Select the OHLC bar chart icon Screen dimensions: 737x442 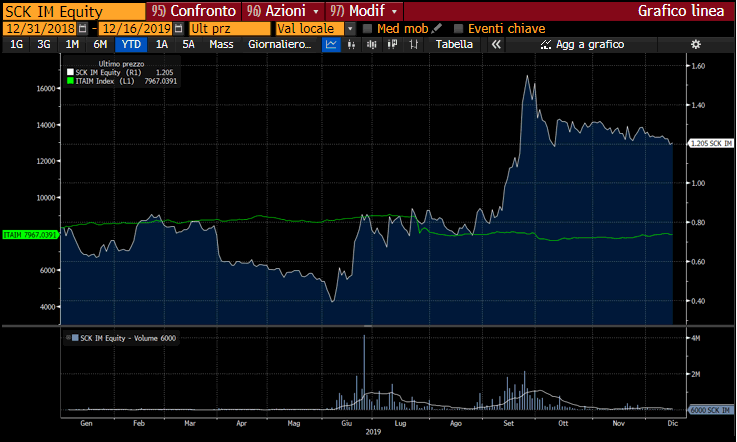(x=413, y=44)
